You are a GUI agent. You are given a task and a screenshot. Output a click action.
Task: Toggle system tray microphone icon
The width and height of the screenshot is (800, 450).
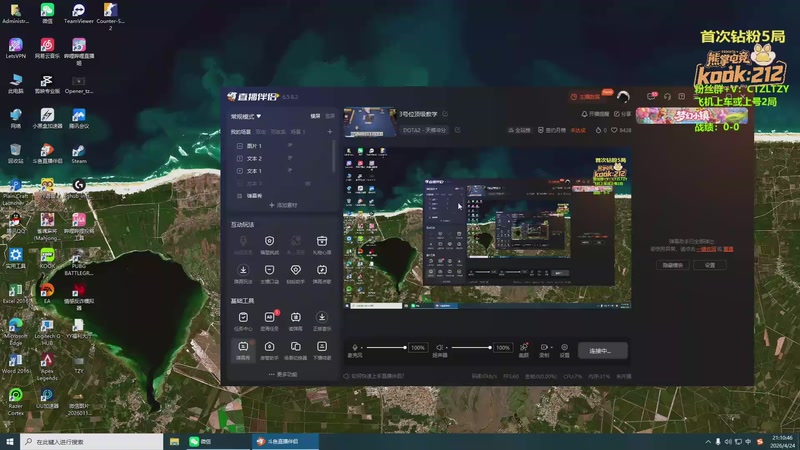pyautogui.click(x=718, y=441)
